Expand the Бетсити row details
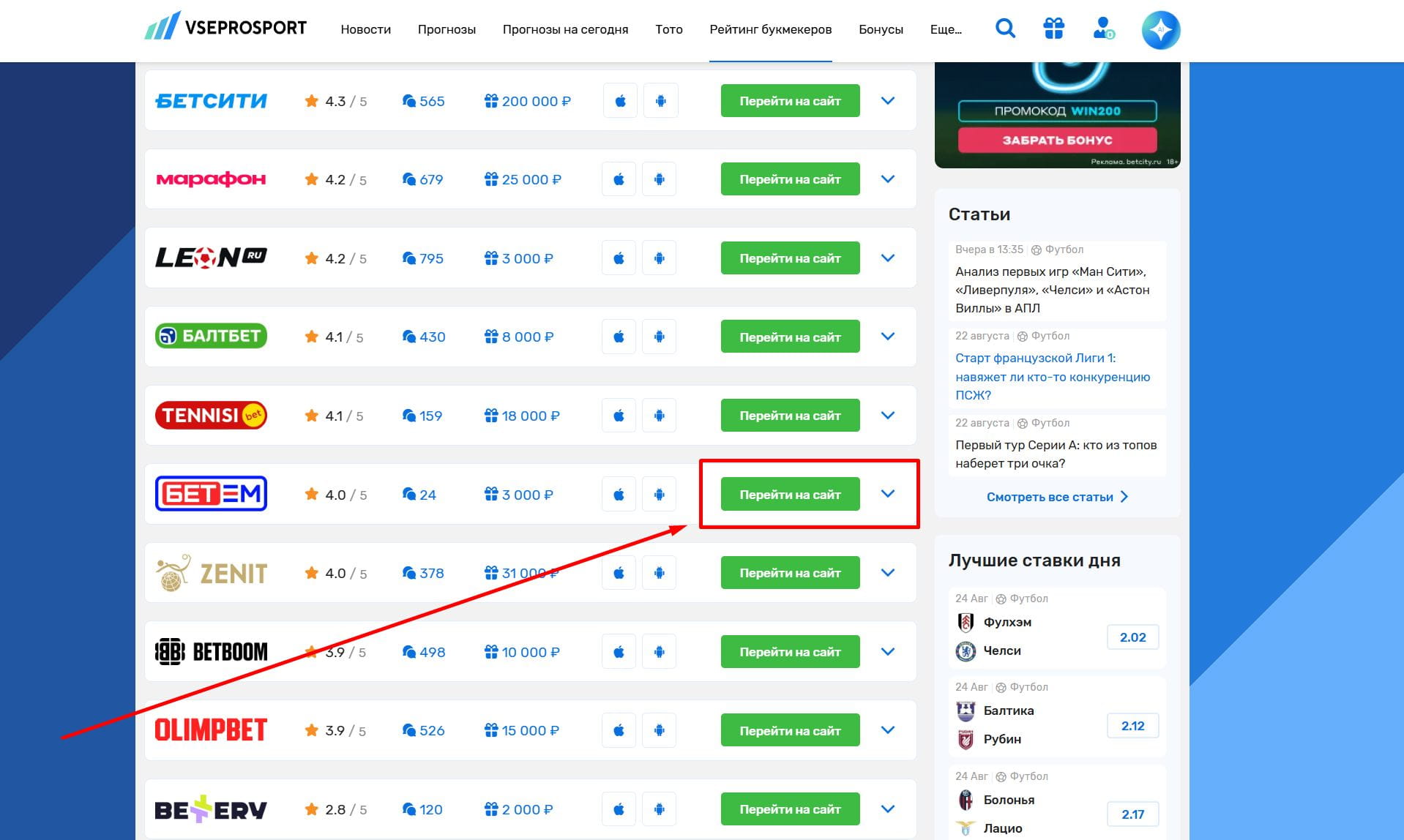Screen dimensions: 1404x840 pos(888,101)
